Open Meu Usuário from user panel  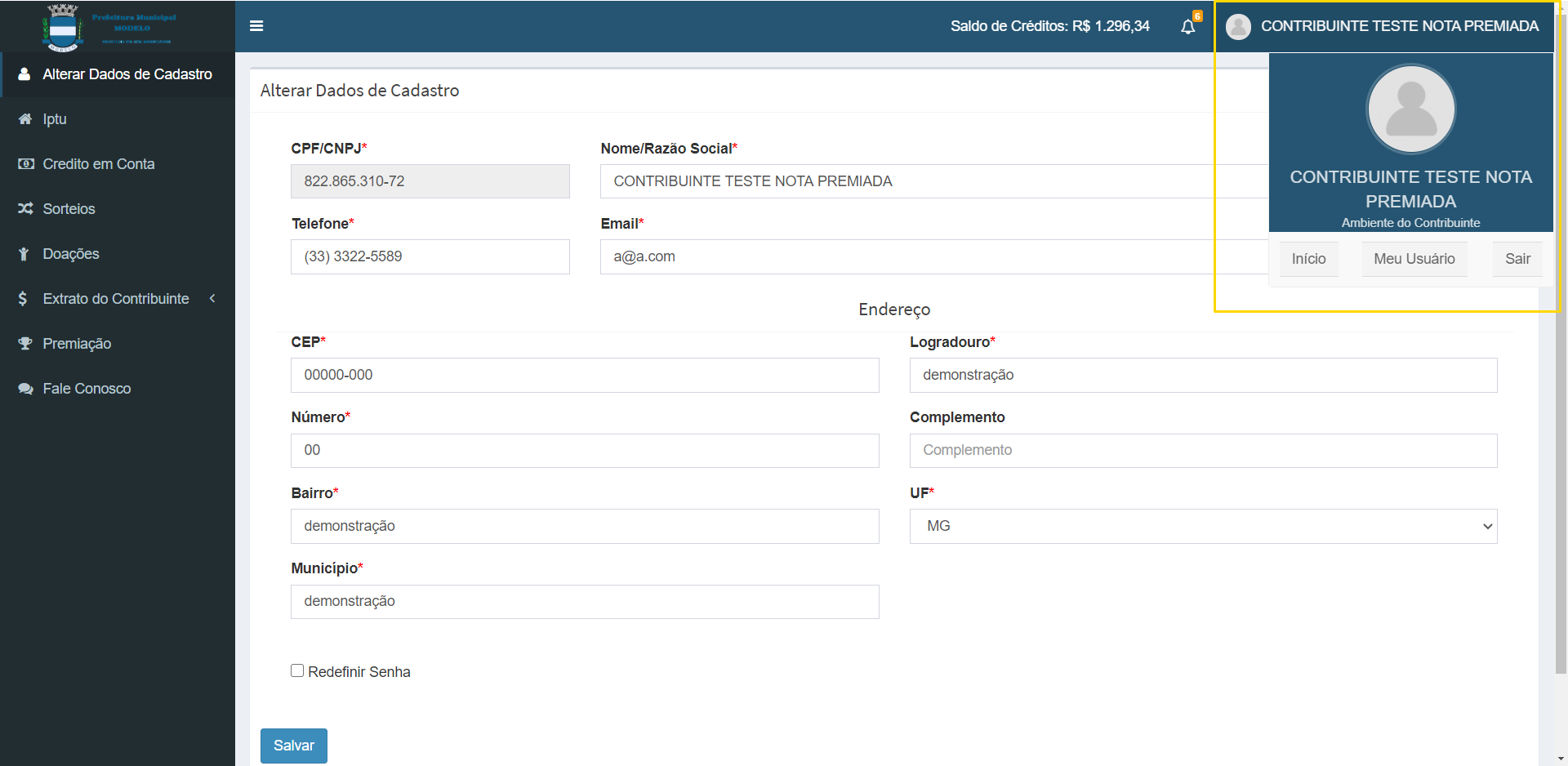1414,259
